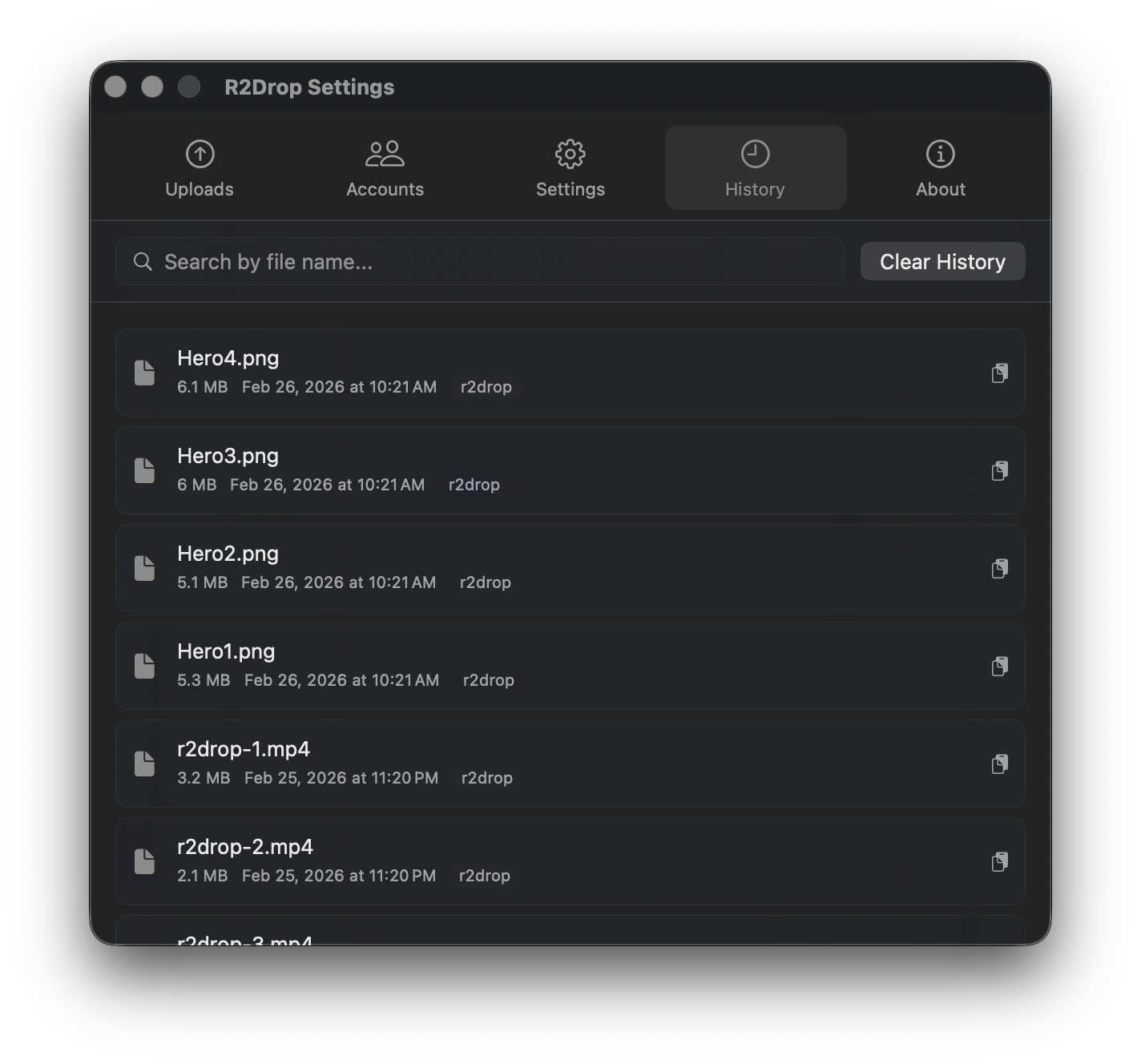The height and width of the screenshot is (1064, 1141).
Task: Copy the link for Hero1.png
Action: tap(999, 666)
